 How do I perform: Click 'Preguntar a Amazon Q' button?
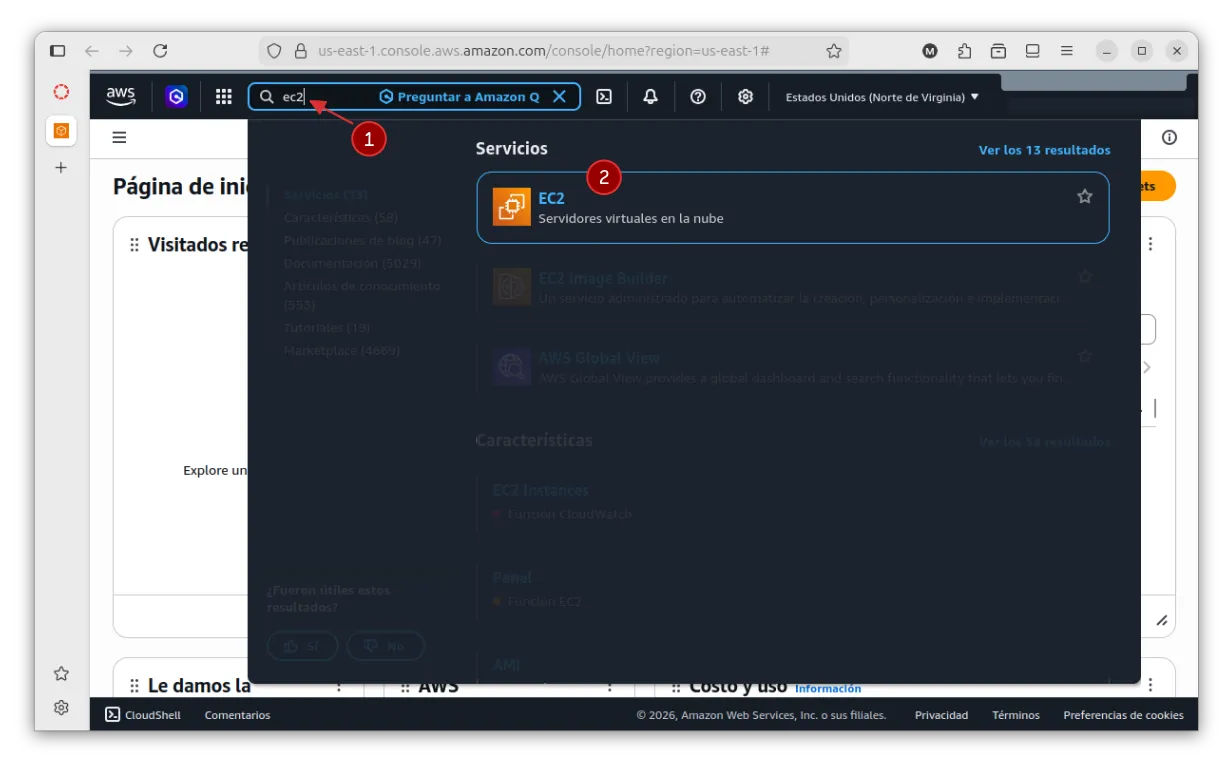point(459,97)
